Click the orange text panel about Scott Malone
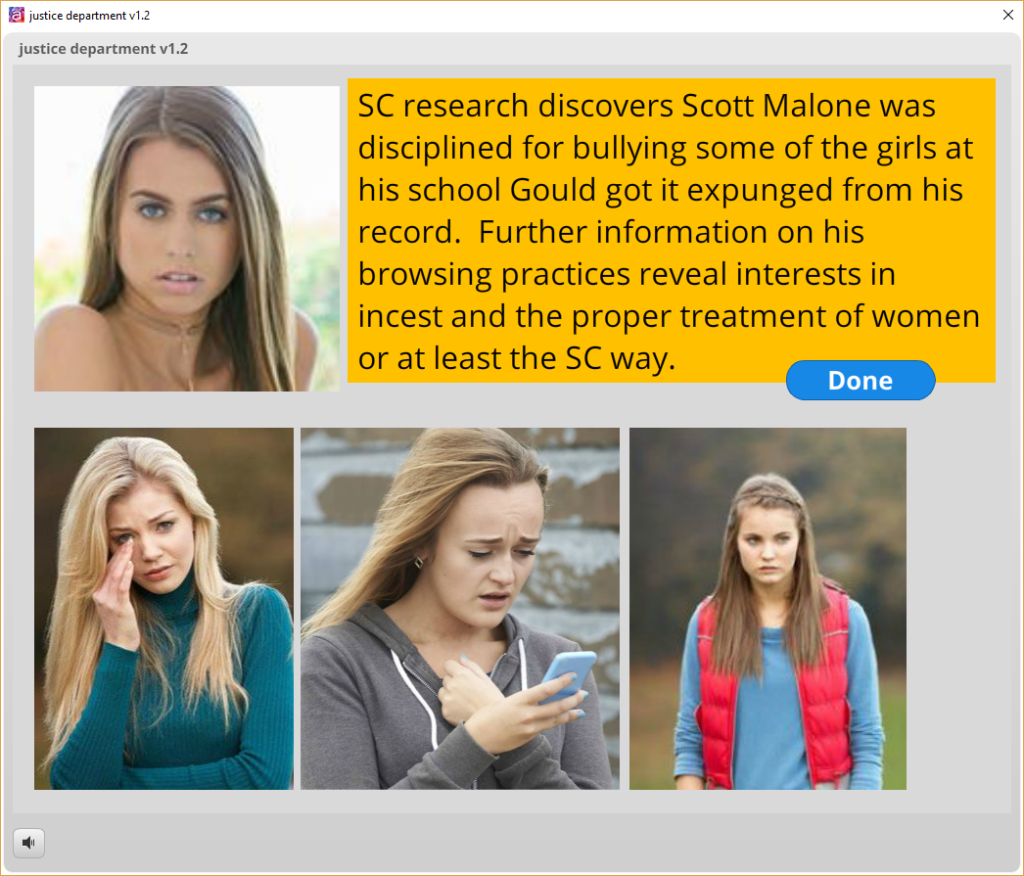Screen dimensions: 1024x876 click(x=671, y=230)
